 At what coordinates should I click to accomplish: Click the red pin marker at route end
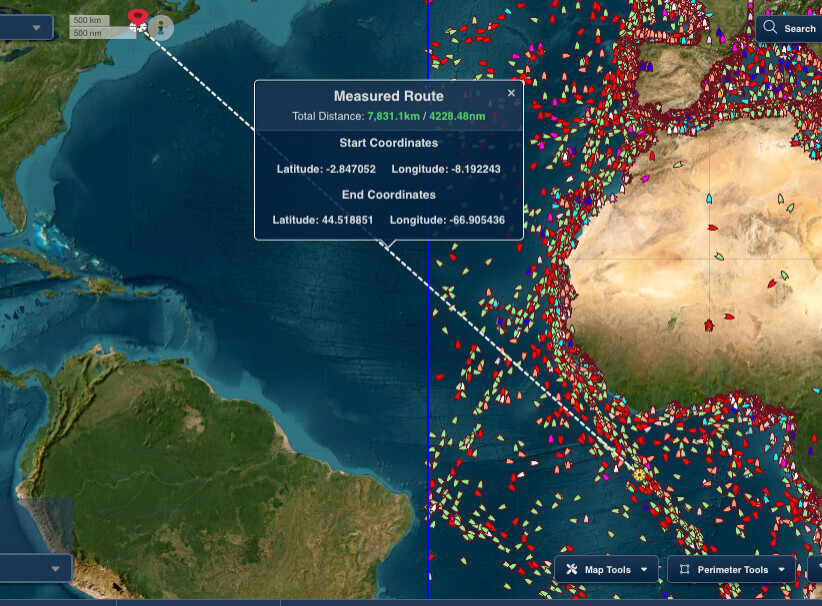click(x=138, y=18)
